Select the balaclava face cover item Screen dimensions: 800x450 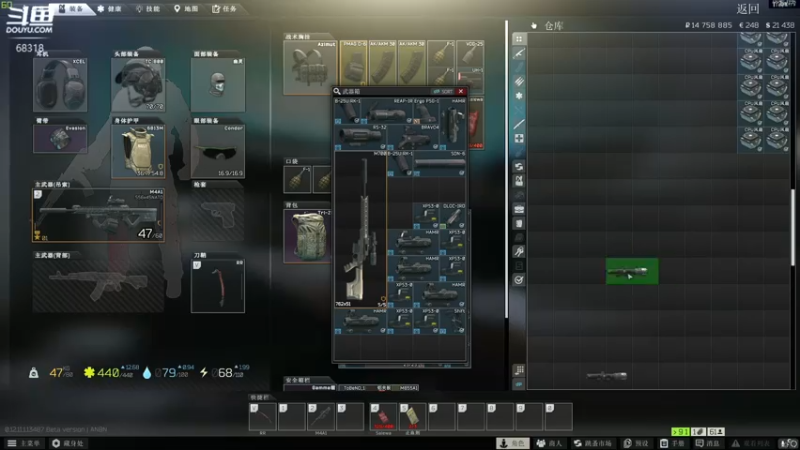(218, 85)
